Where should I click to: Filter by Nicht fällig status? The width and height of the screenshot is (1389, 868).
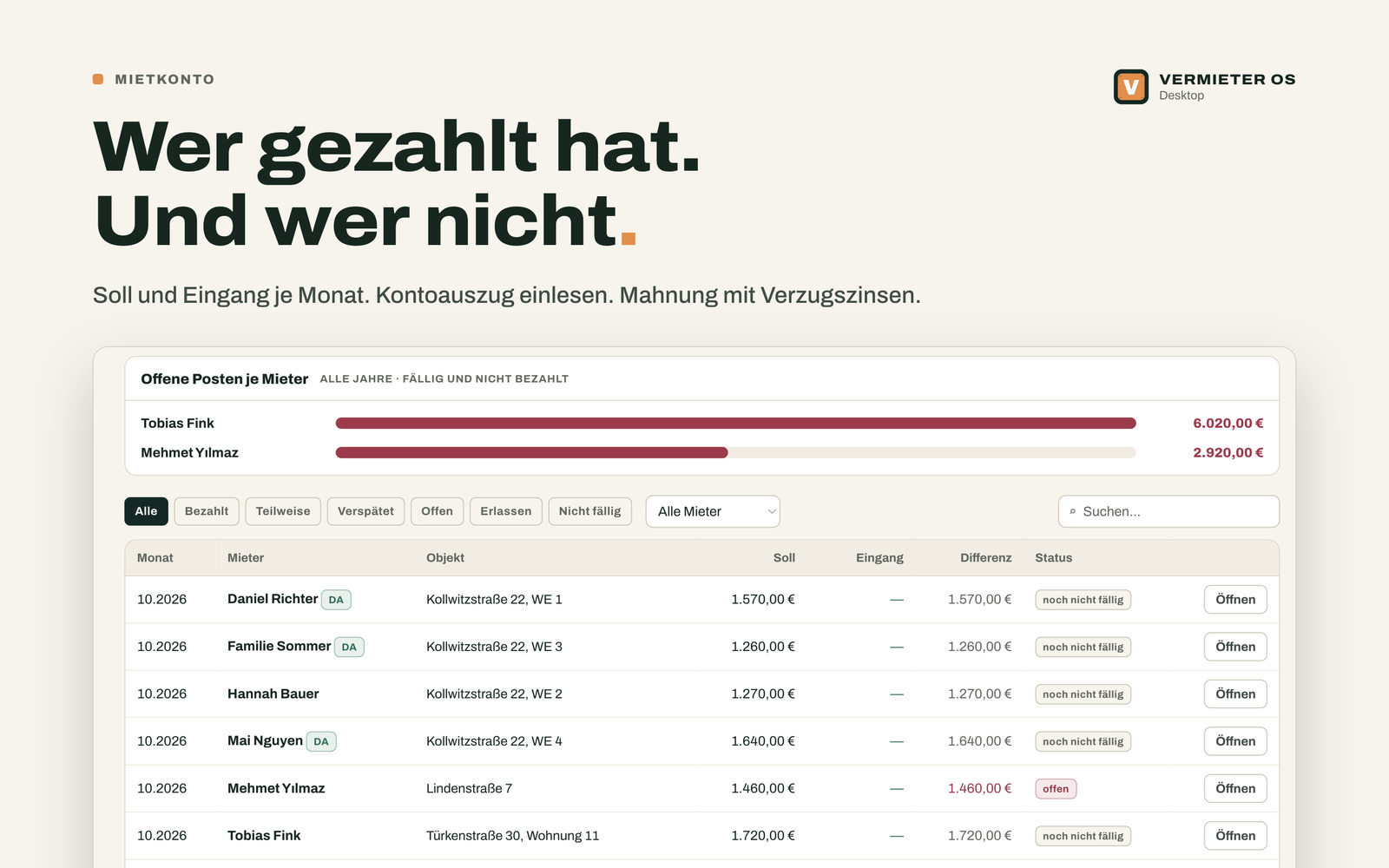(x=590, y=511)
